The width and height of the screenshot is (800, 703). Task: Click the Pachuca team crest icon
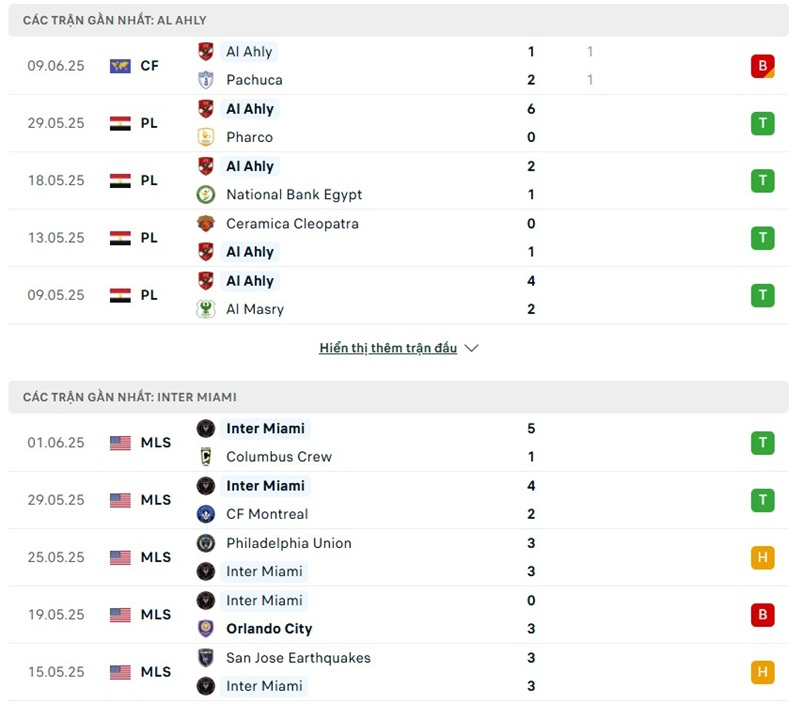click(x=206, y=80)
